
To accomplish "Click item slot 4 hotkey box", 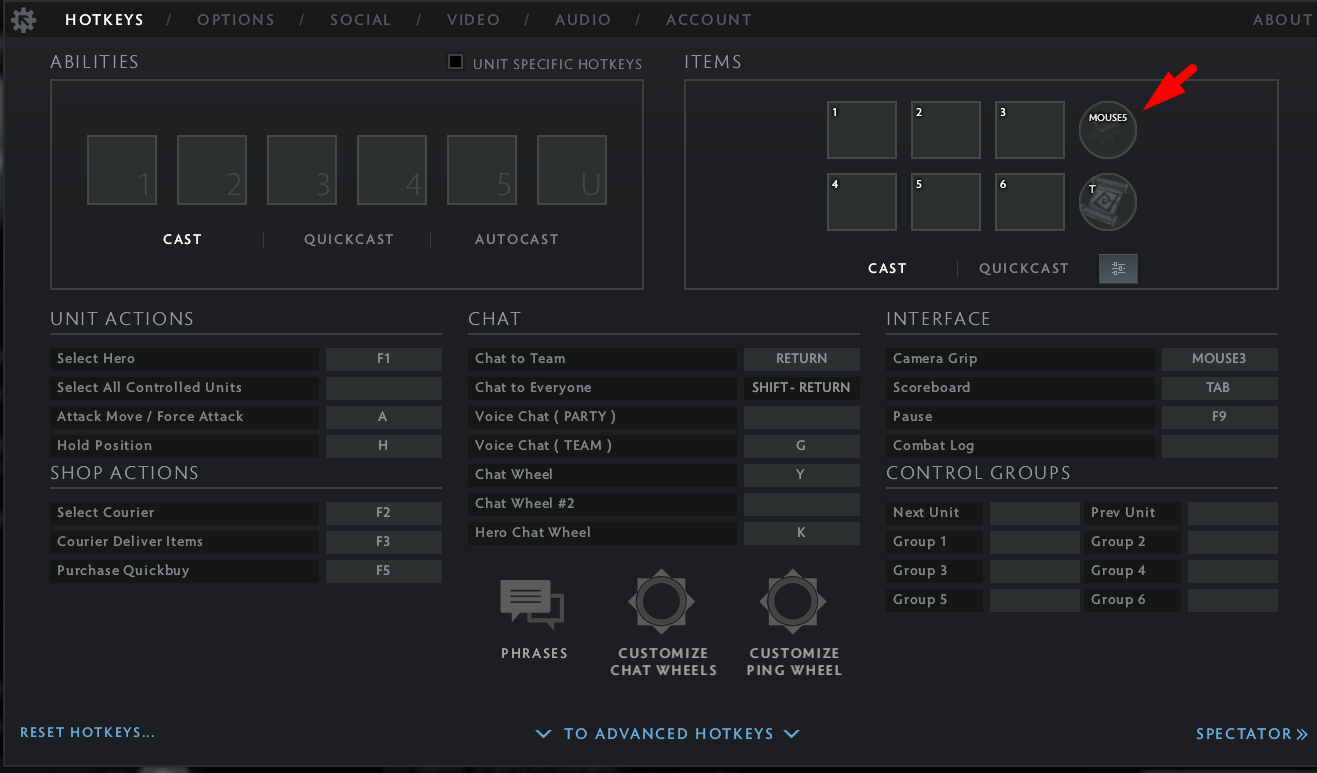I will [862, 202].
